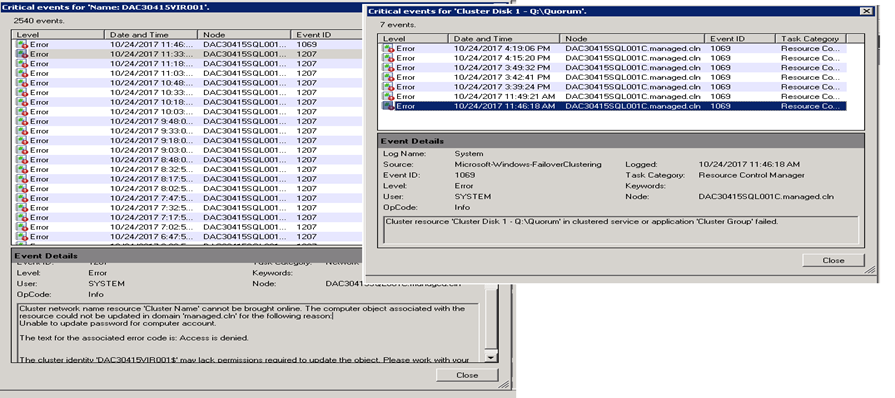The width and height of the screenshot is (895, 398).
Task: Click the Task Category value Resource Control Manager
Action: click(752, 175)
